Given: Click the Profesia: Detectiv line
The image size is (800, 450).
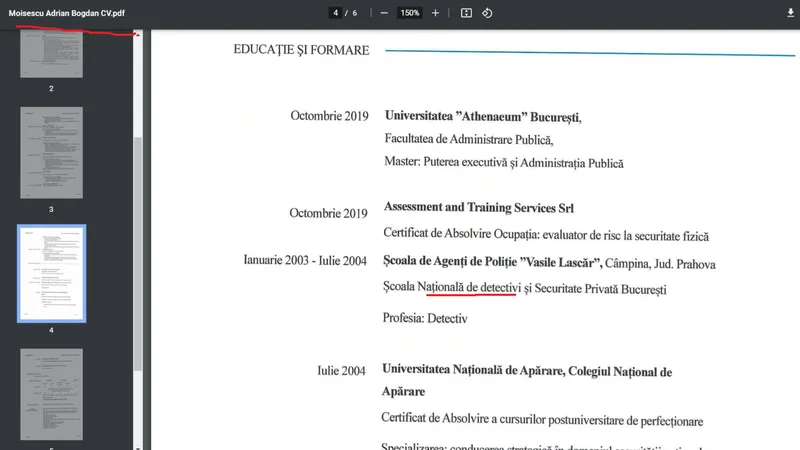Looking at the screenshot, I should [x=425, y=319].
